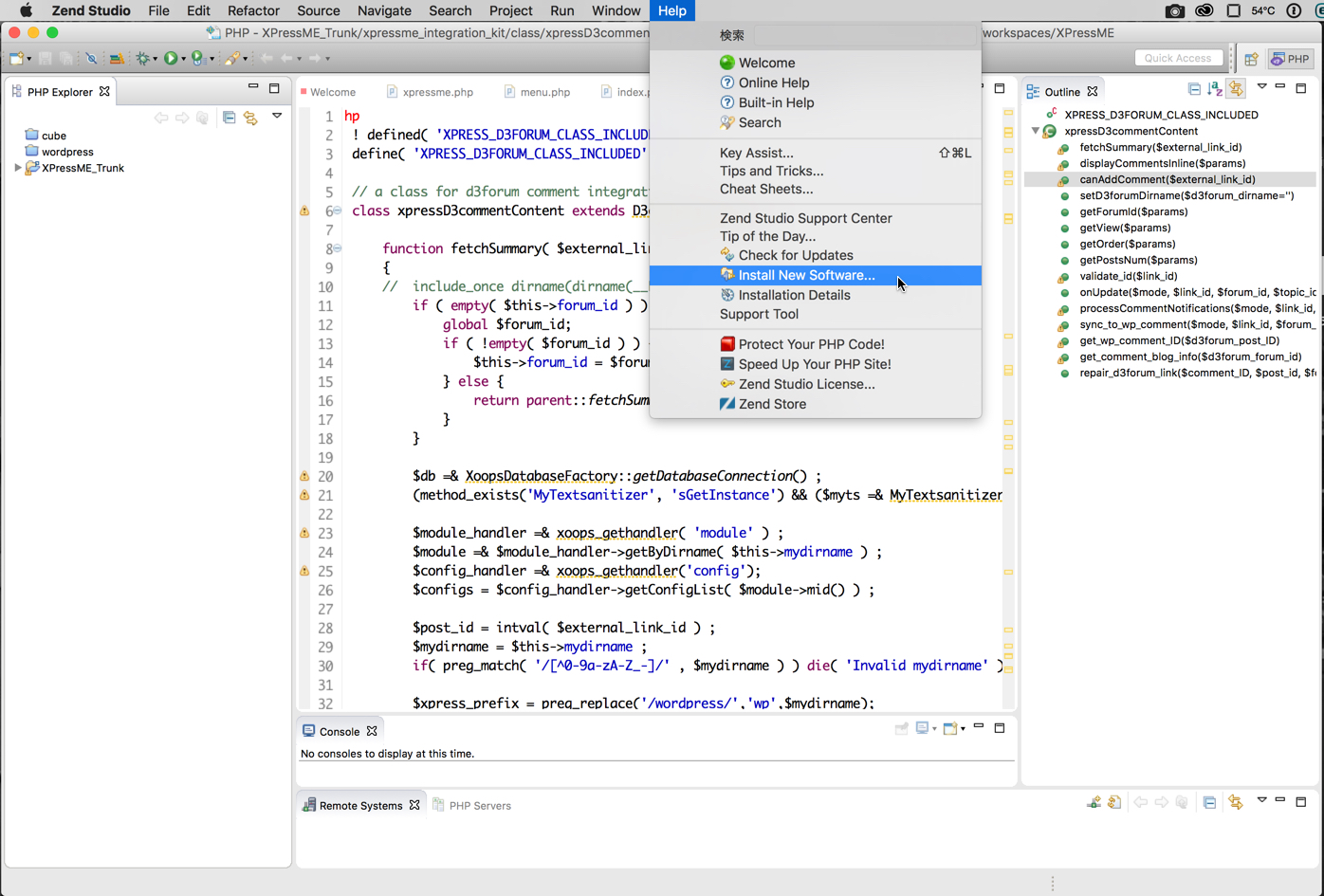Click the Profile run icon in toolbar
Screen dimensions: 1324x896
coord(197,59)
